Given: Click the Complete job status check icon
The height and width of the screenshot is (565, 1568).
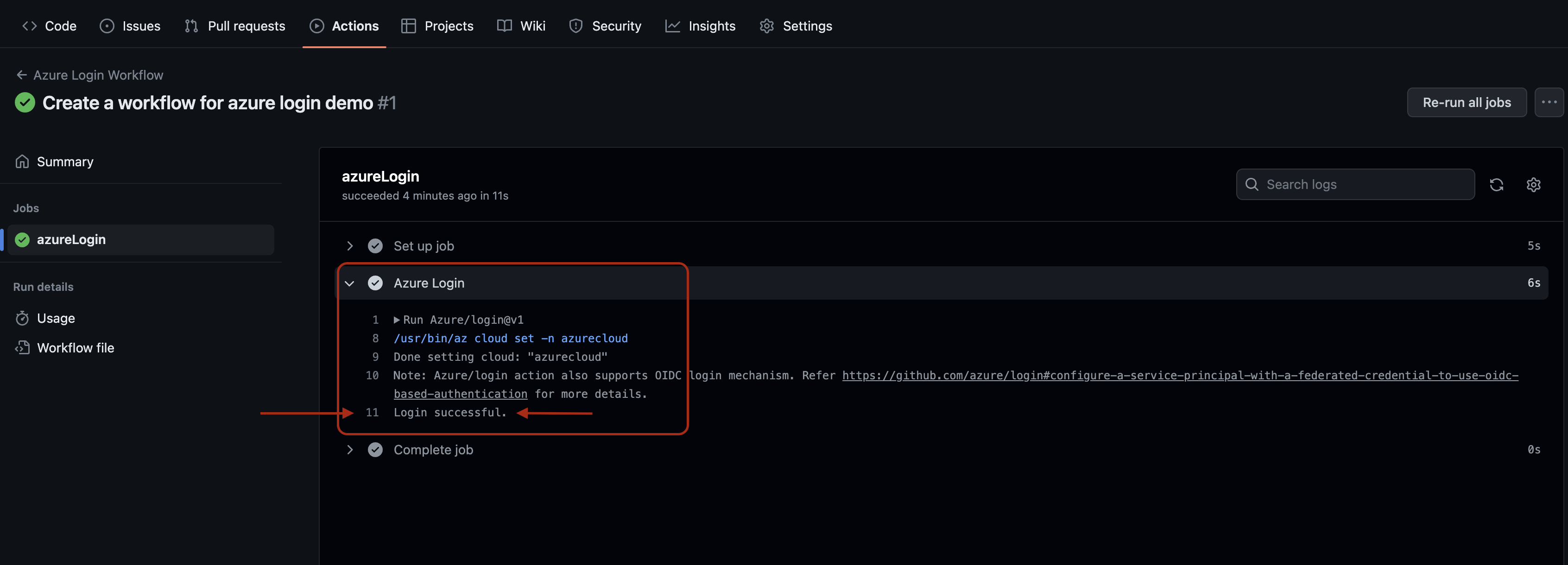Looking at the screenshot, I should tap(376, 449).
